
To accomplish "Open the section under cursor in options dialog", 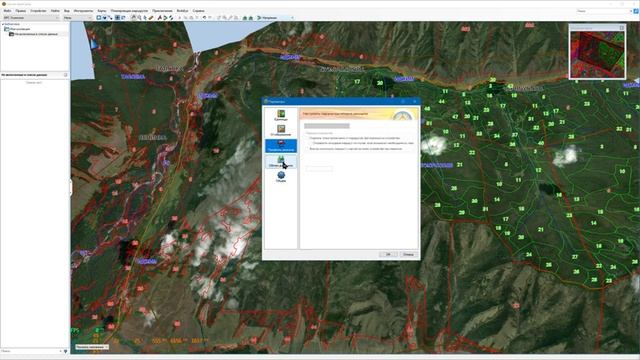I will 281,161.
